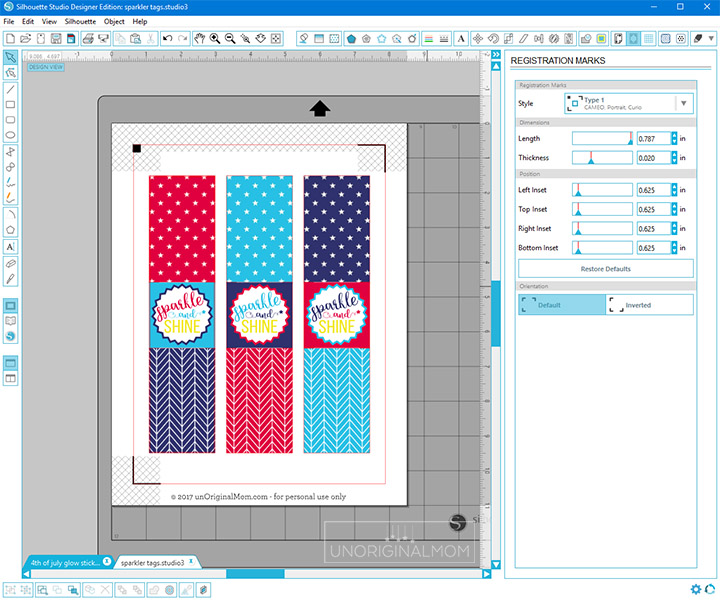Image resolution: width=720 pixels, height=601 pixels.
Task: Click the horizontal scrollbar thumb
Action: click(255, 573)
